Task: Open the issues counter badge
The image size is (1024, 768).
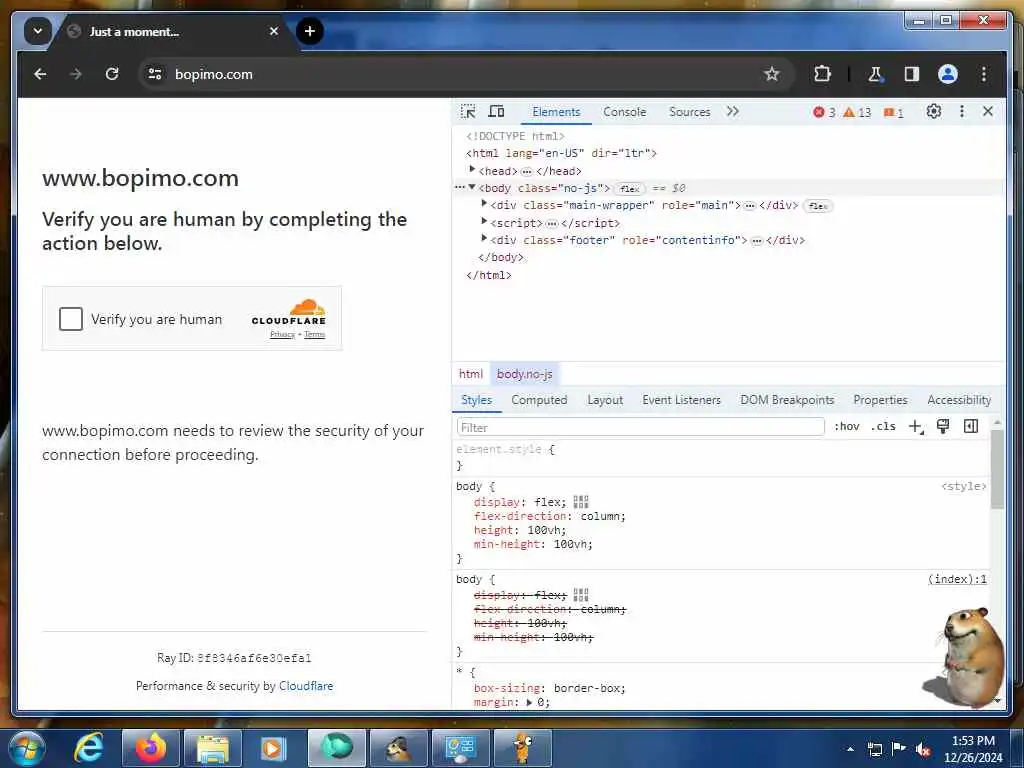Action: point(893,112)
